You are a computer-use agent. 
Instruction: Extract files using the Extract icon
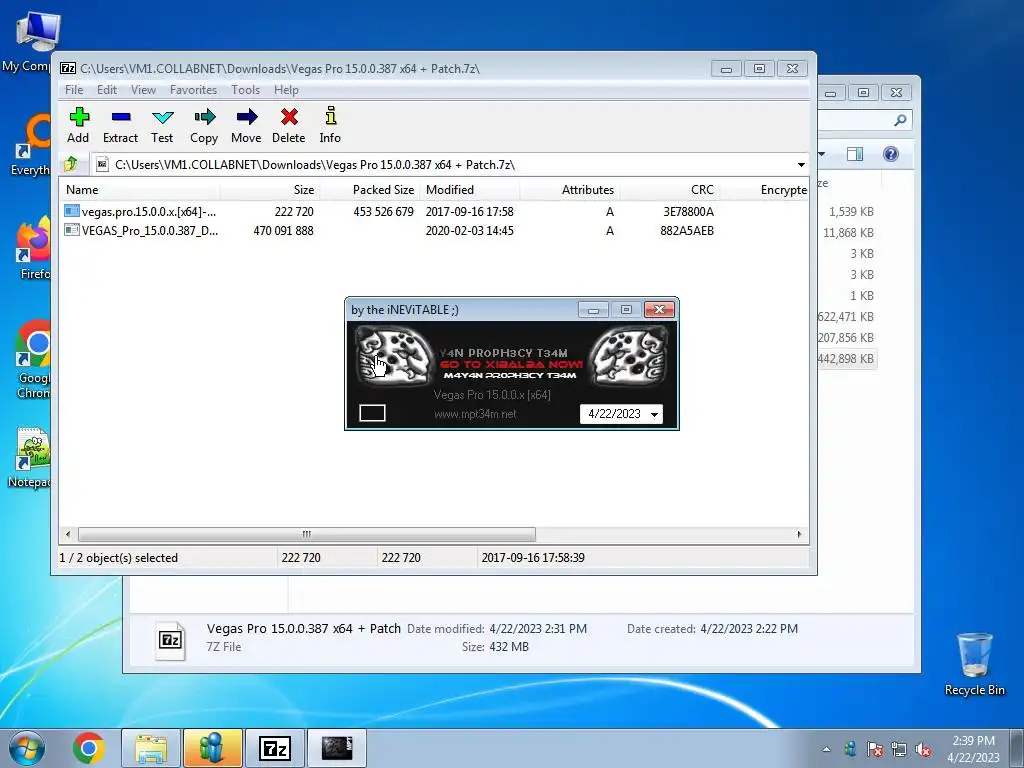coord(121,125)
